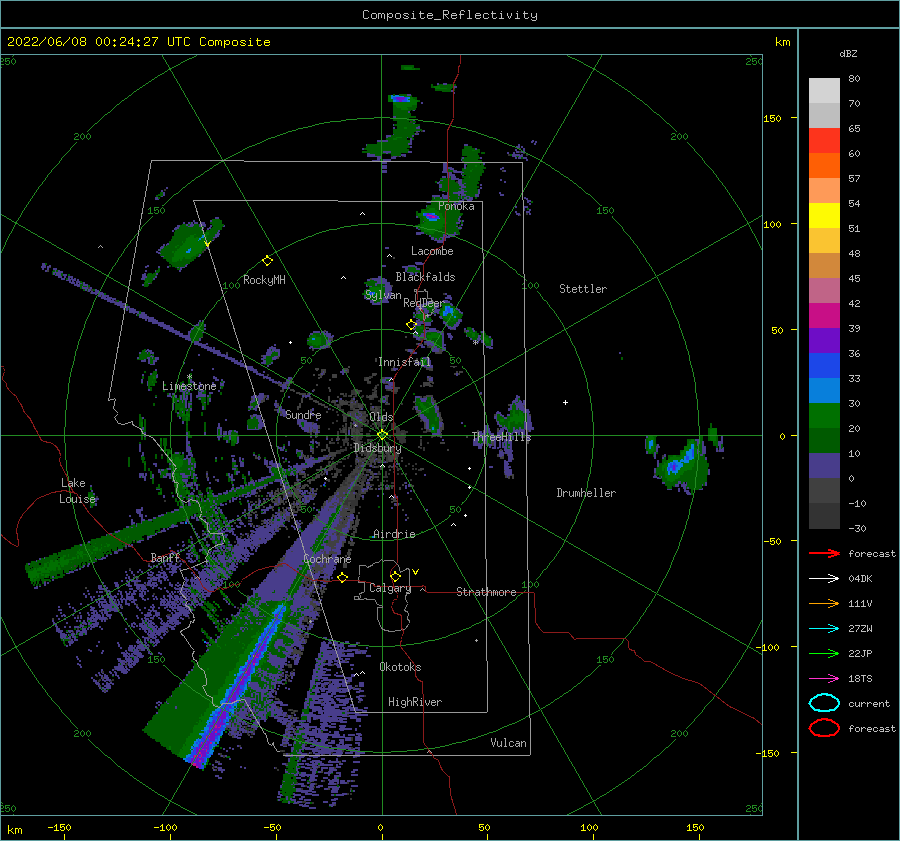
Task: Click the dBZ legend heading
Action: point(848,53)
